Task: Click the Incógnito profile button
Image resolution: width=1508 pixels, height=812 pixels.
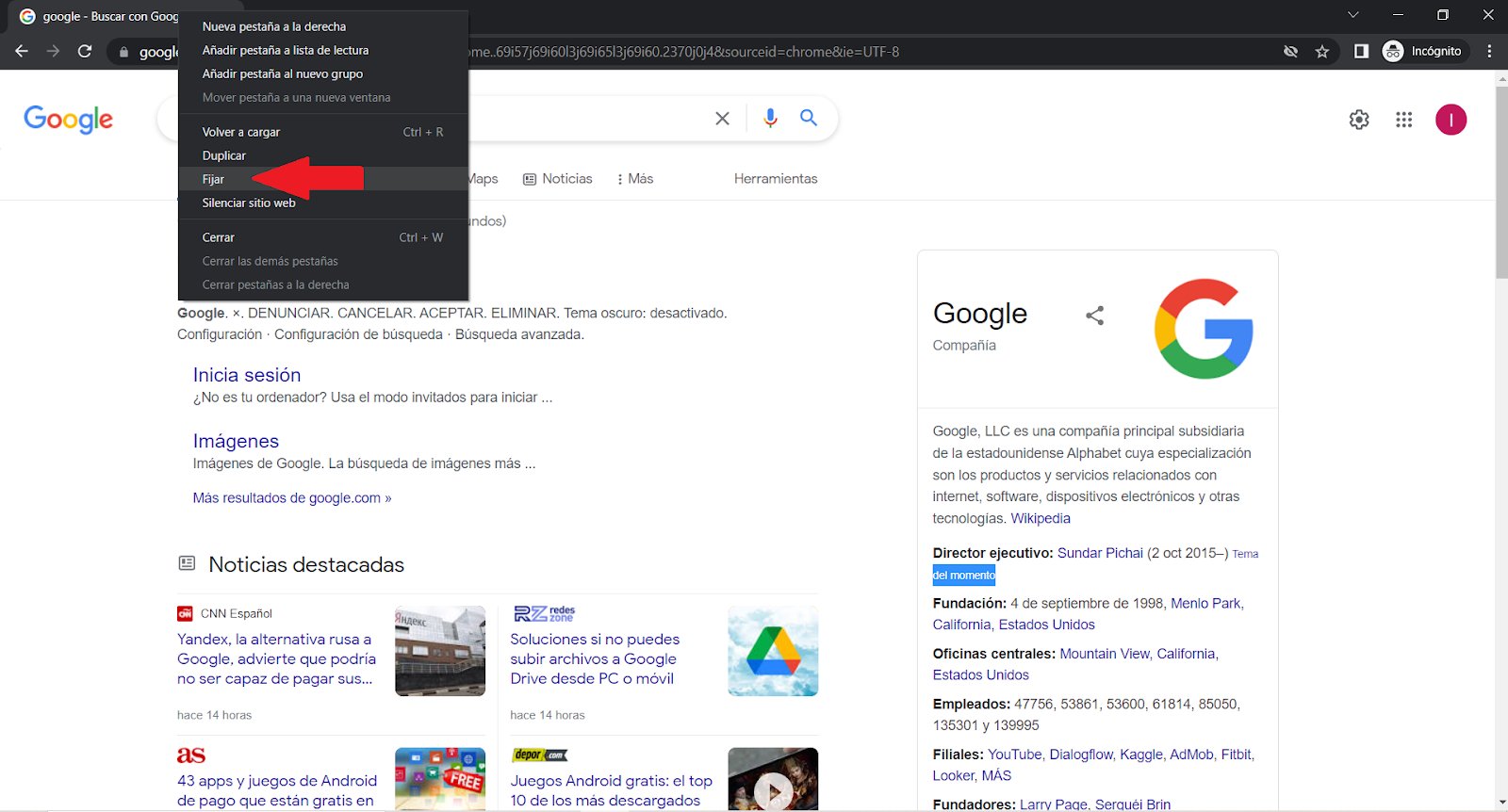Action: (x=1422, y=51)
